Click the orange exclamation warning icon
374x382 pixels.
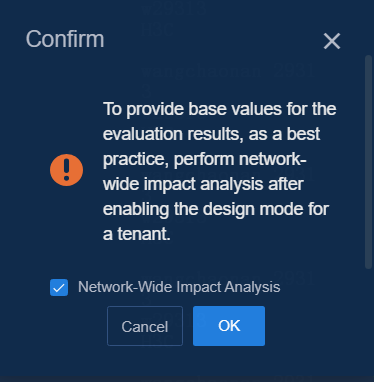point(66,170)
